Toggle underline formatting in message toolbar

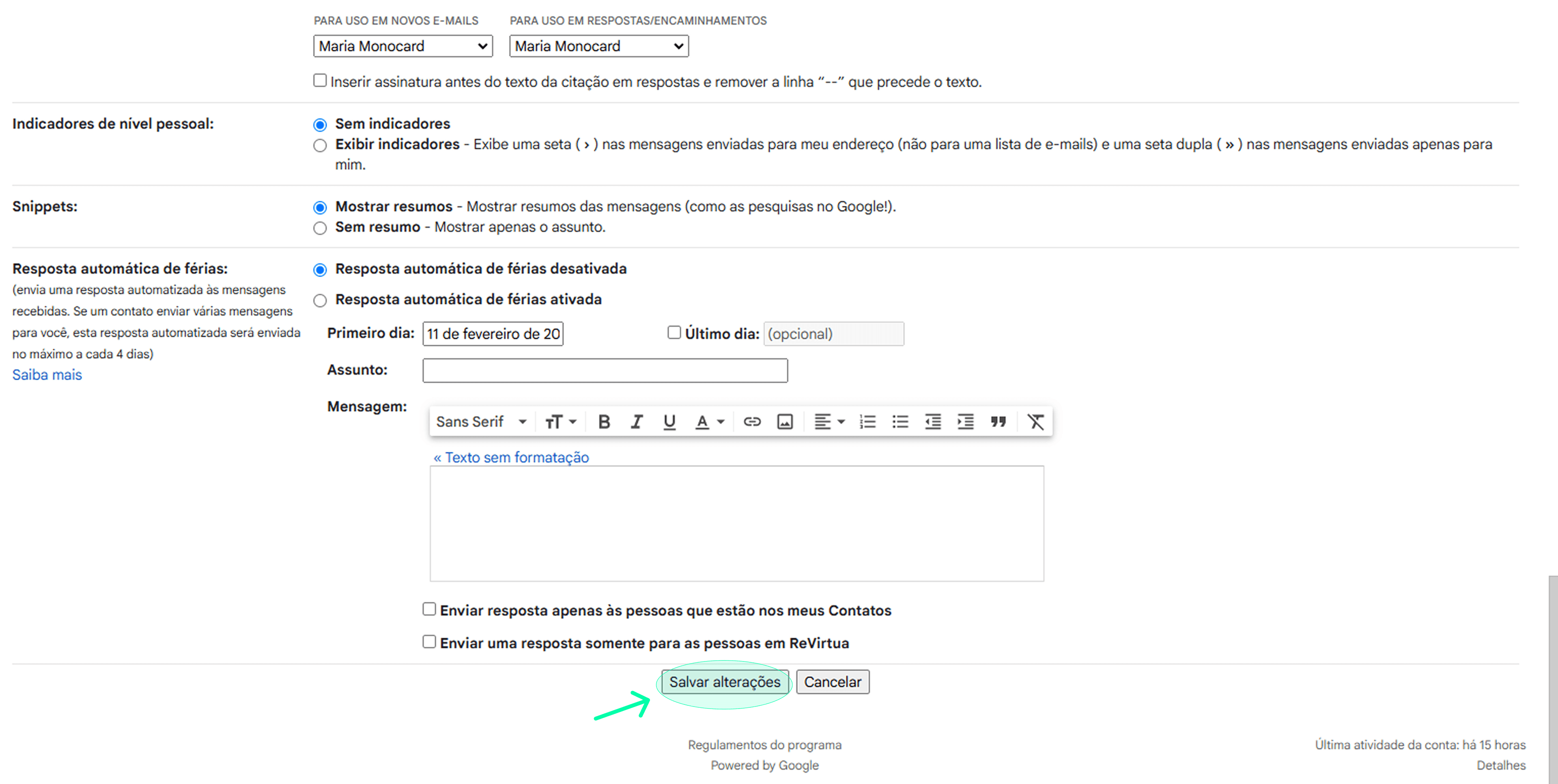[x=669, y=421]
